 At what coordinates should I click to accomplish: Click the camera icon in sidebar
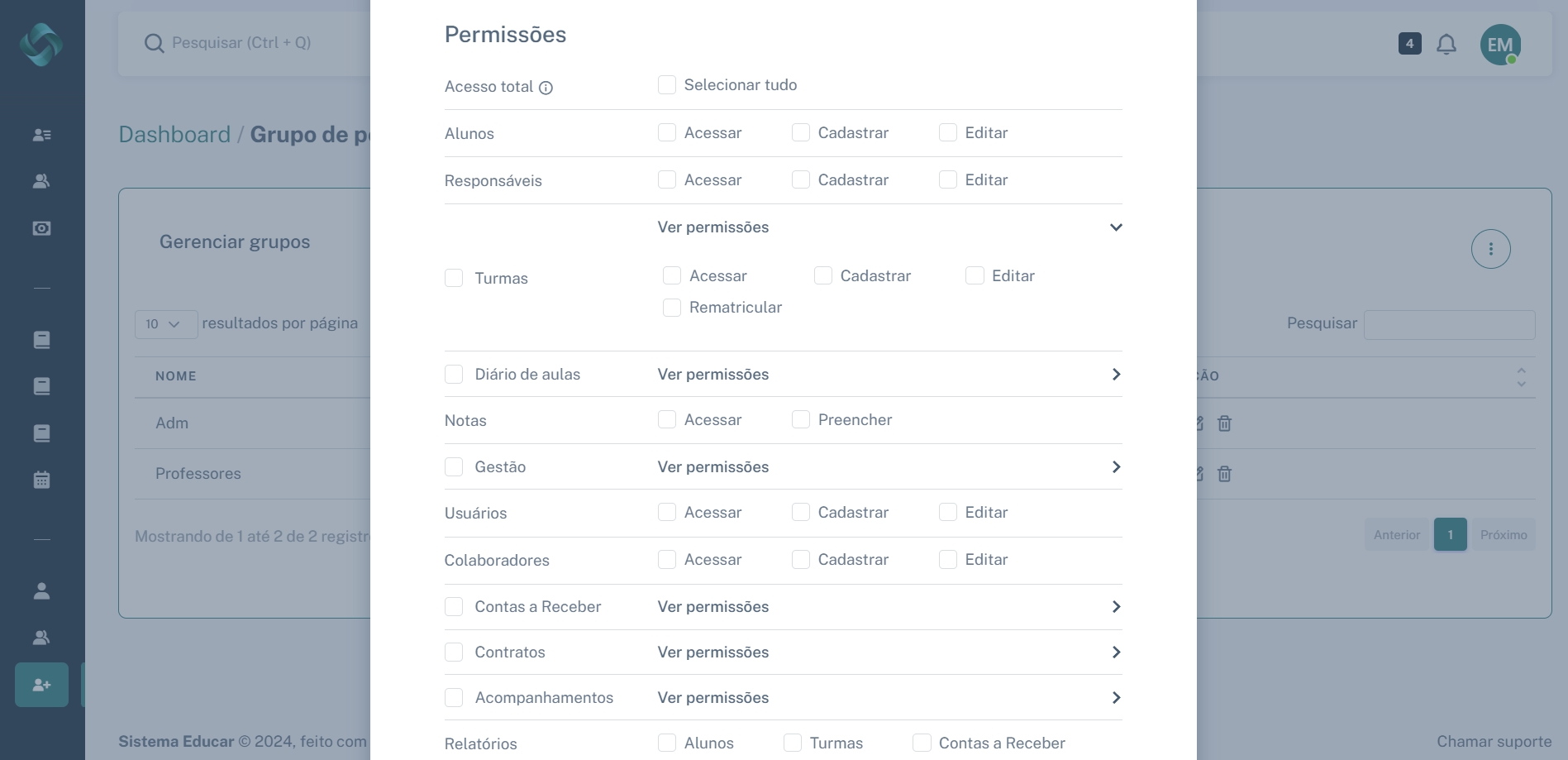(x=41, y=228)
